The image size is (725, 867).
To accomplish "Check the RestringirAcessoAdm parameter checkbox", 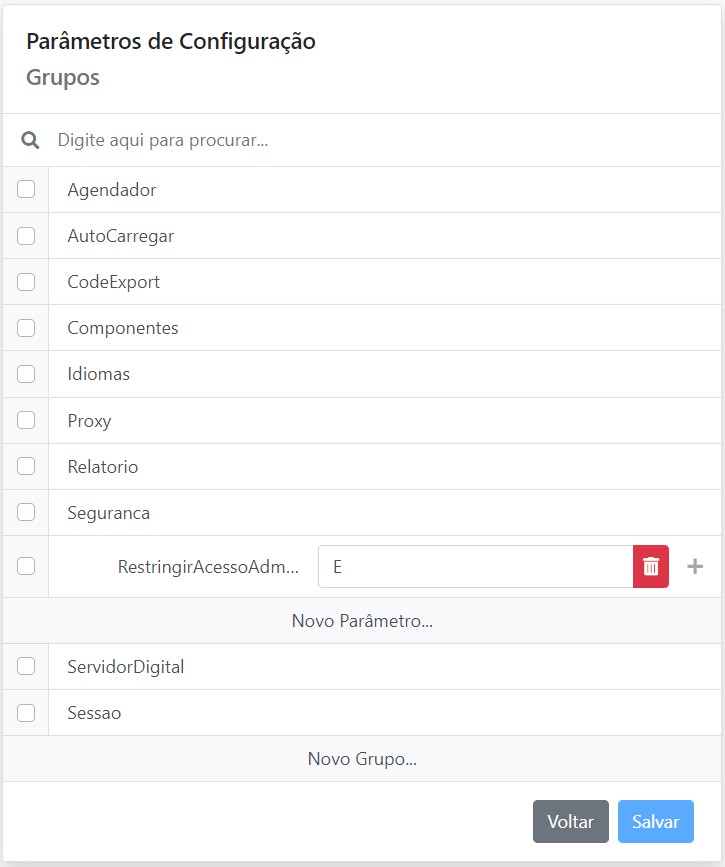I will [x=26, y=567].
